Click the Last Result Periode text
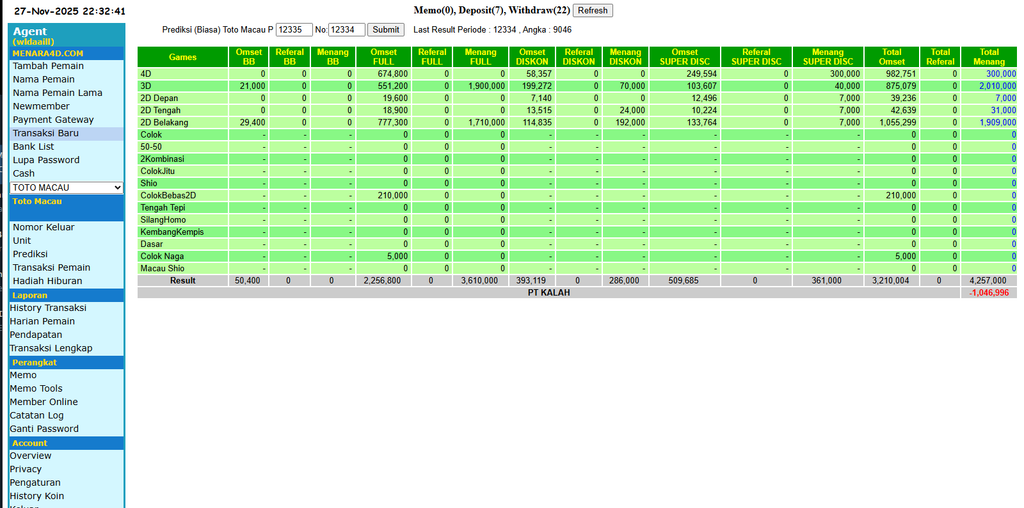 click(492, 29)
